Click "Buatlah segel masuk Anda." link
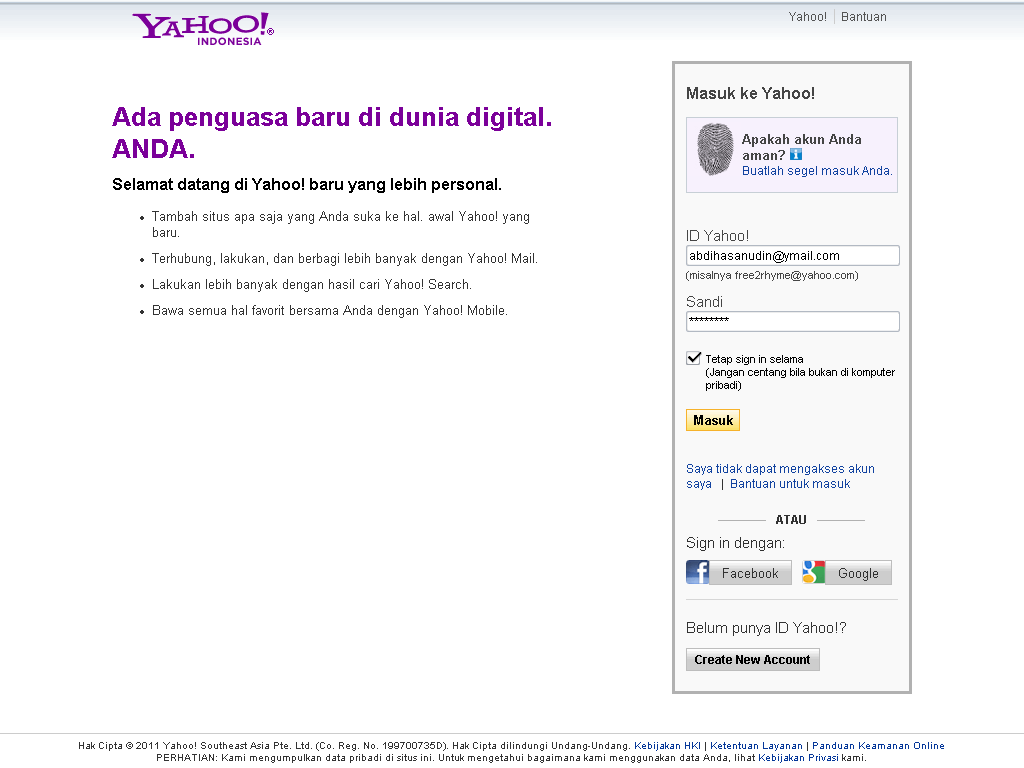1024x768 pixels. [817, 171]
